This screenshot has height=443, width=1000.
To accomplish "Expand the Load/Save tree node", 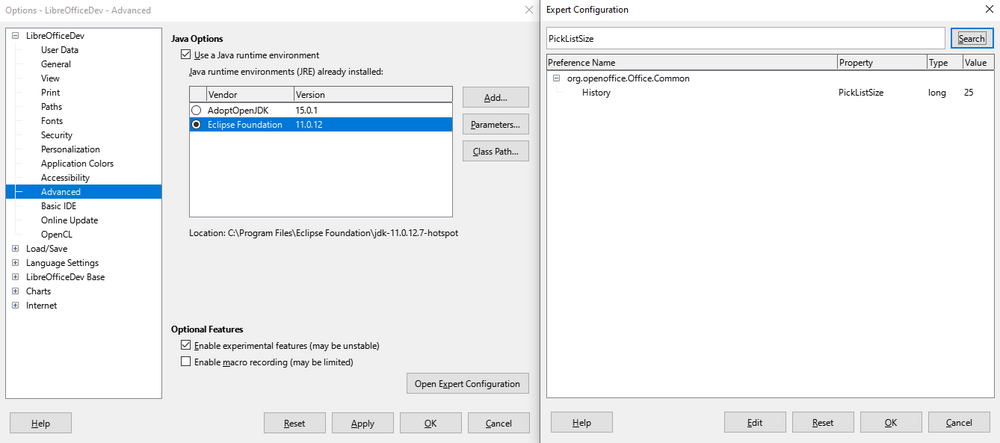I will pyautogui.click(x=15, y=249).
